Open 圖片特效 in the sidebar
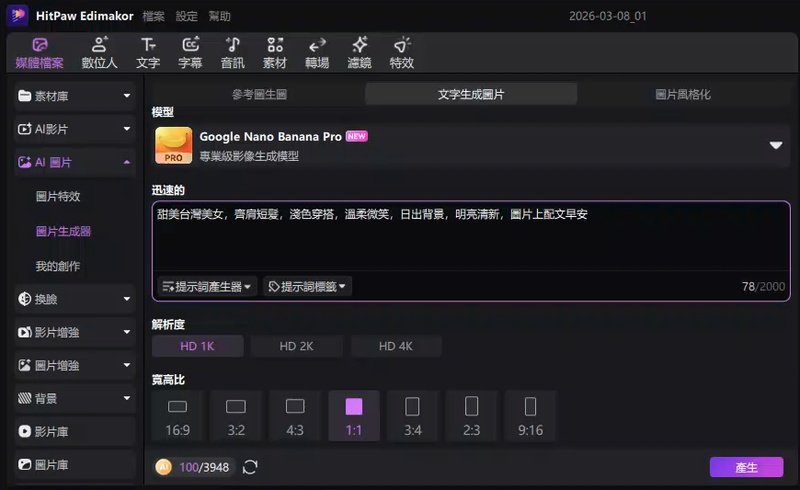800x490 pixels. 58,197
